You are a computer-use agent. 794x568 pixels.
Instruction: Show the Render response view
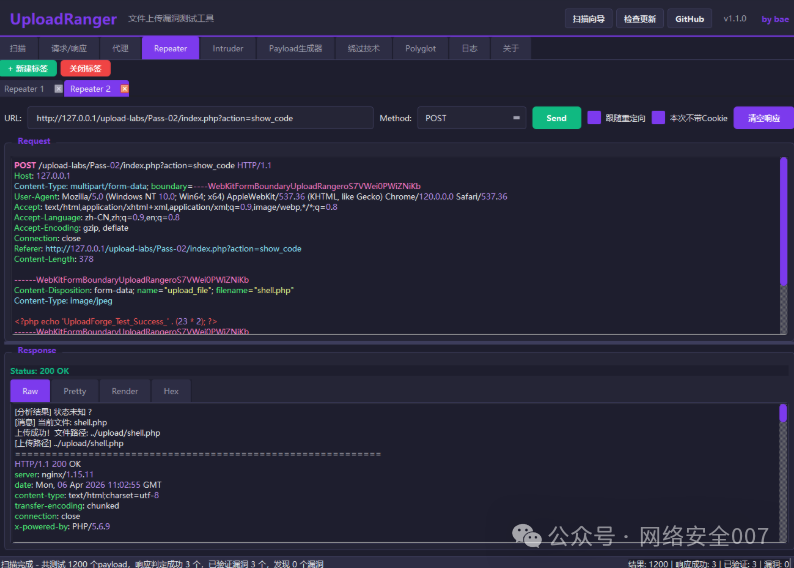point(125,391)
